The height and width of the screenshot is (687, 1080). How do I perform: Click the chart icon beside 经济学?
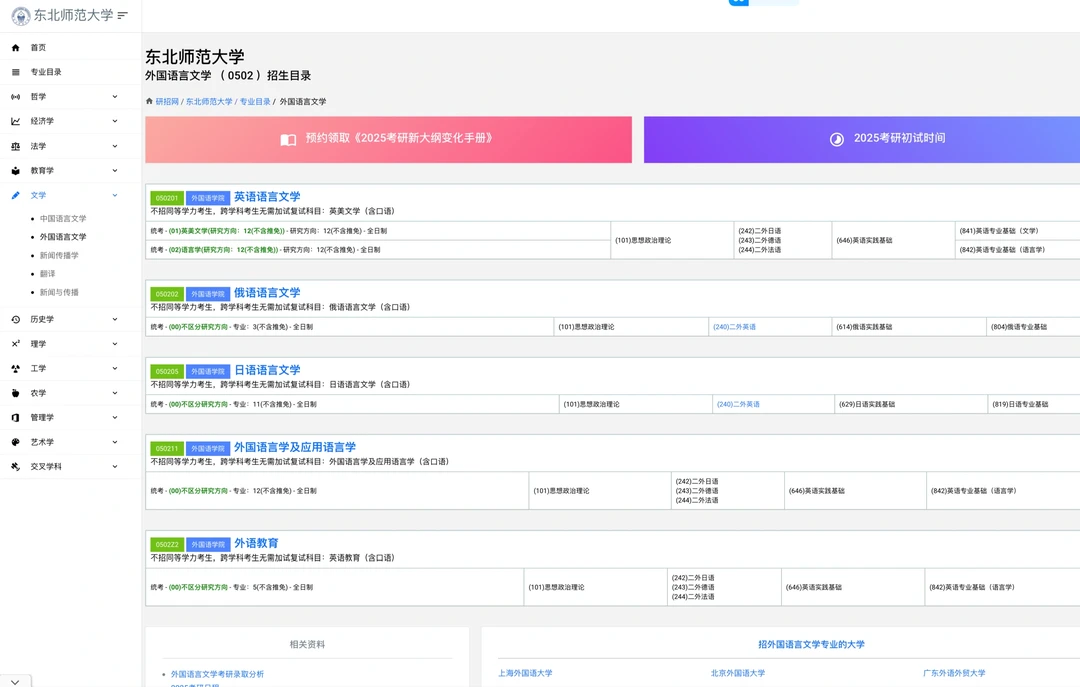point(15,121)
